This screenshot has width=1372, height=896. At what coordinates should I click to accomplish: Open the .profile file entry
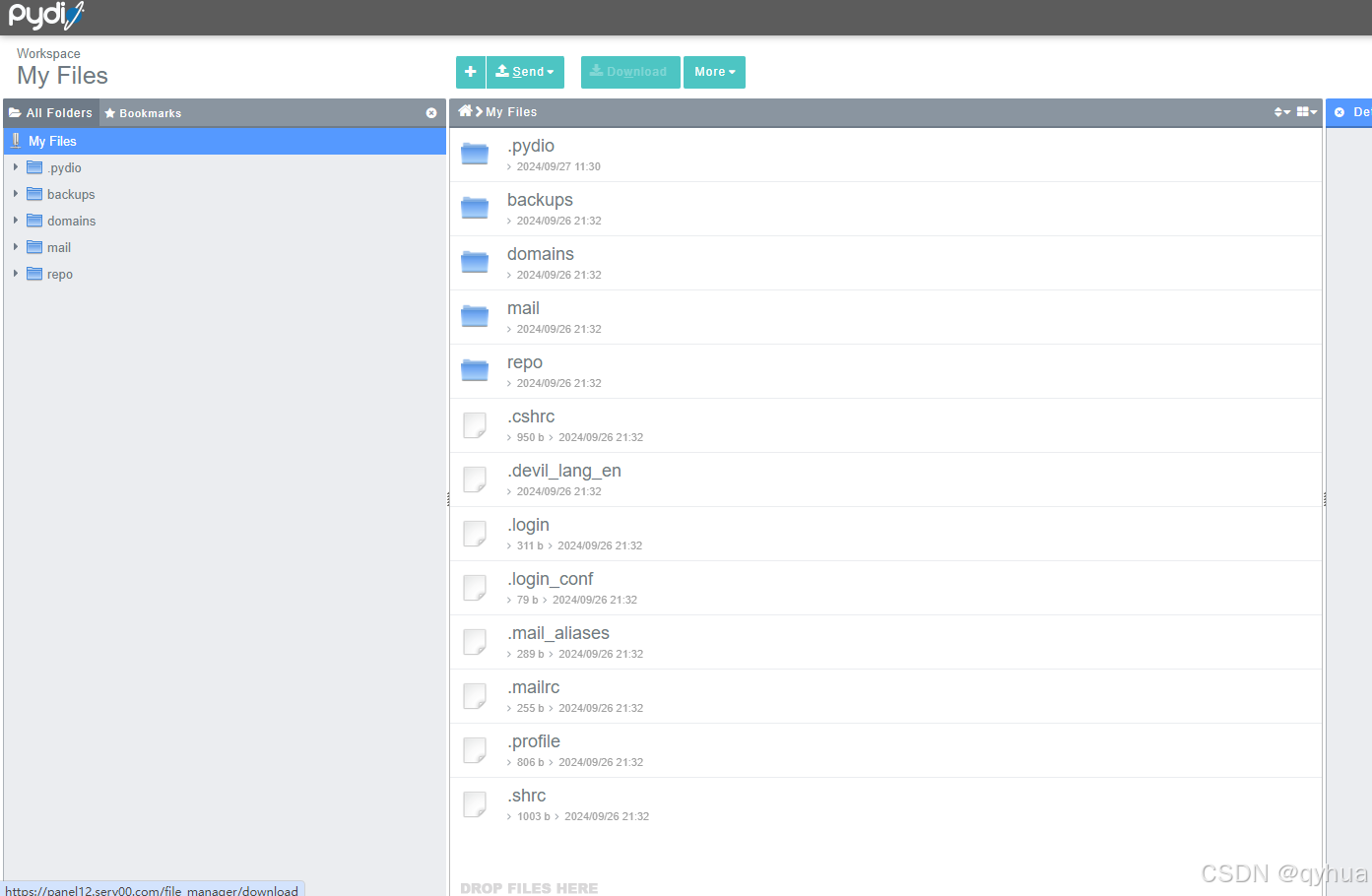click(535, 741)
